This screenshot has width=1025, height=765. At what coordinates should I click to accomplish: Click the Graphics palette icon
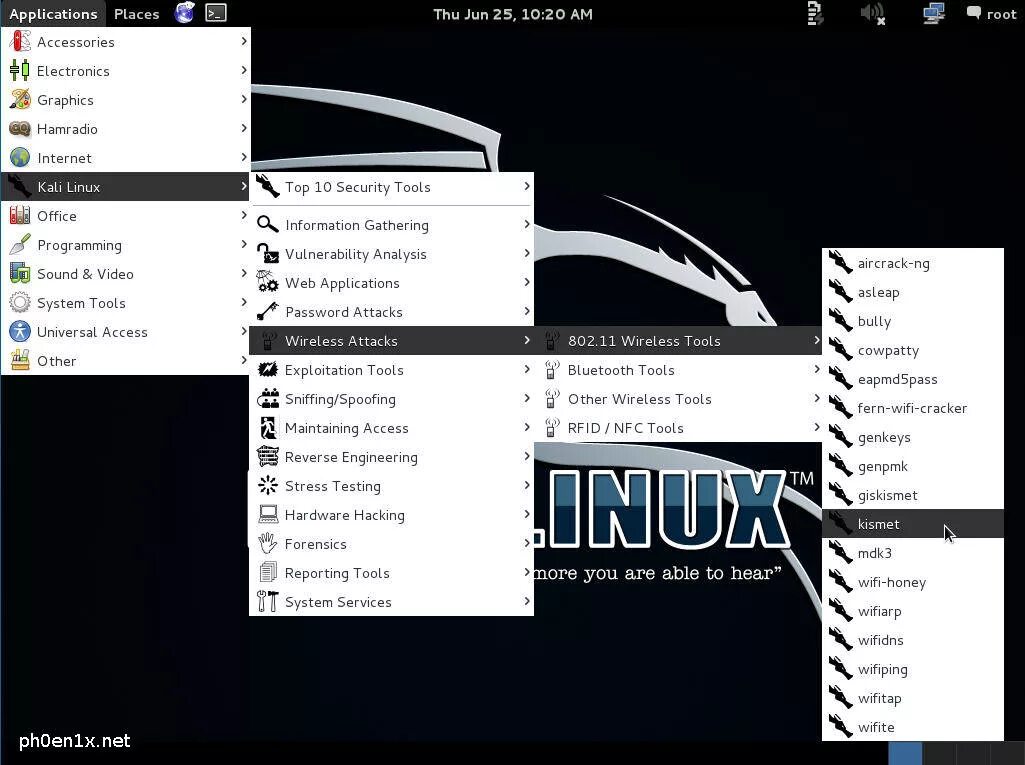[20, 99]
